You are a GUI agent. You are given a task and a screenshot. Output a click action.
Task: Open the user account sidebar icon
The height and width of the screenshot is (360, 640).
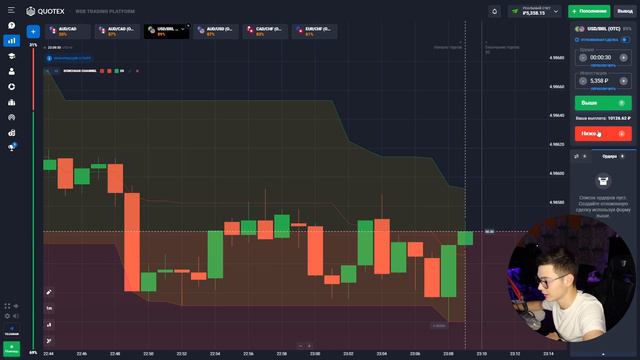point(11,71)
